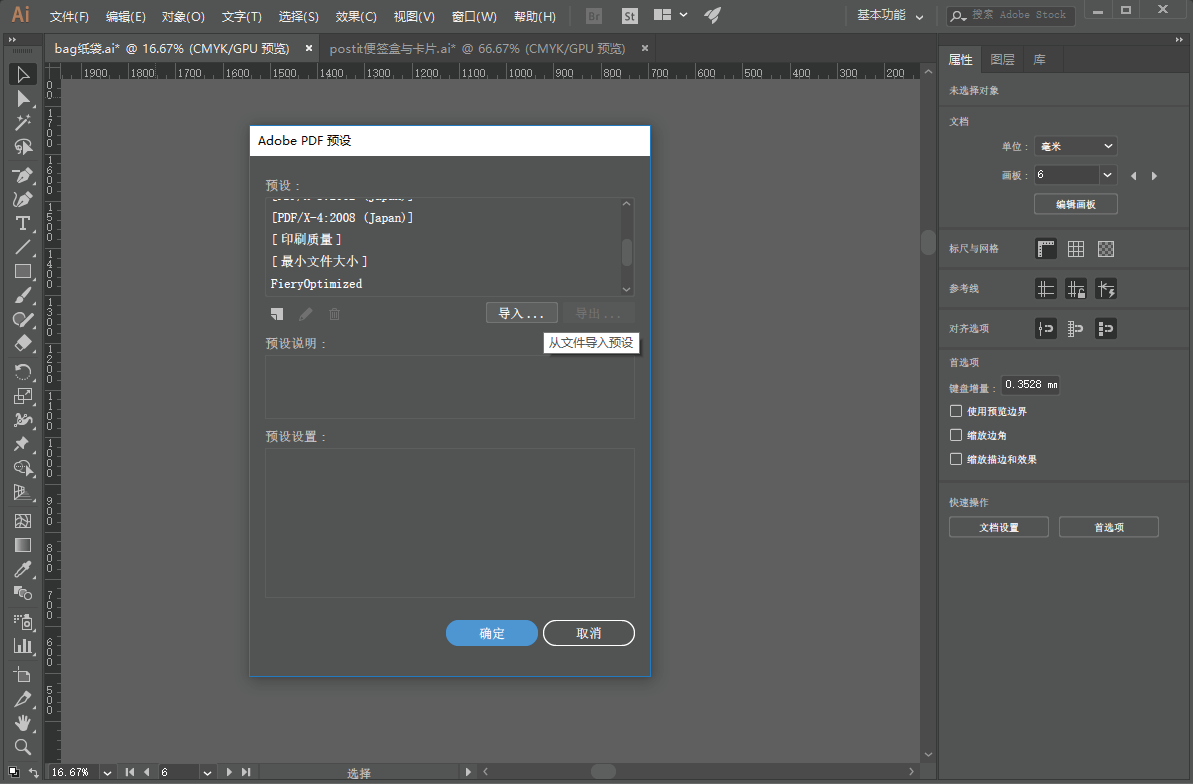Select the Column Graph tool
This screenshot has width=1193, height=784.
[23, 646]
